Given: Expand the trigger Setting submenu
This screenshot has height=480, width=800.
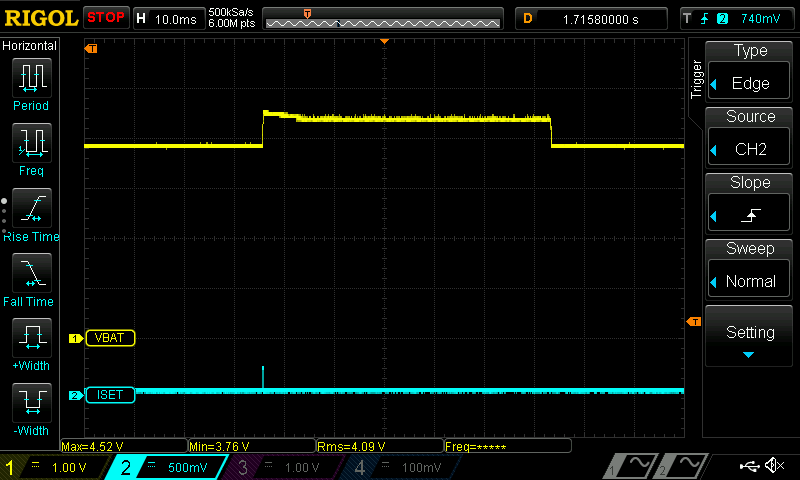Looking at the screenshot, I should (749, 337).
